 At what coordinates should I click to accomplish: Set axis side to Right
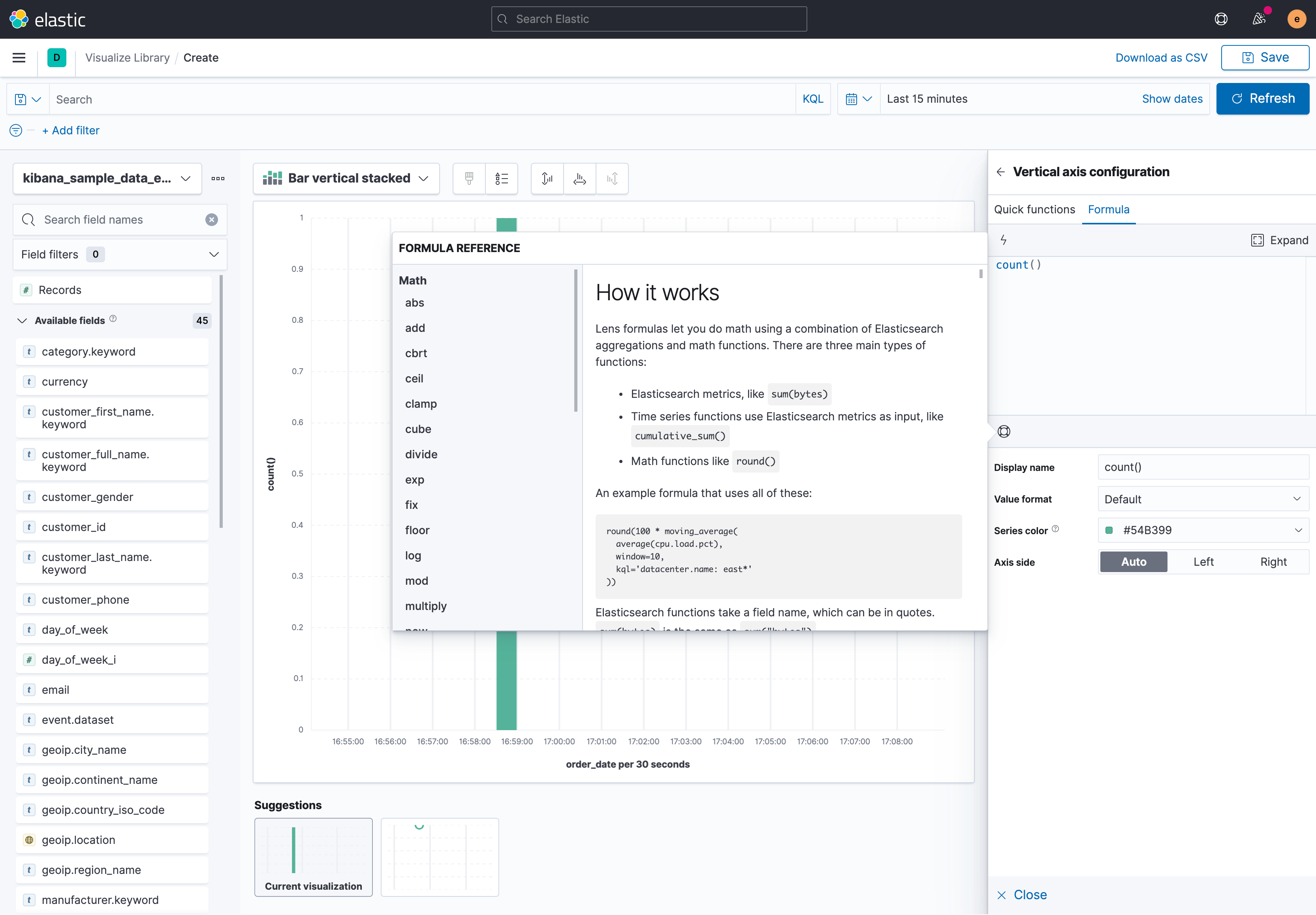click(x=1273, y=562)
